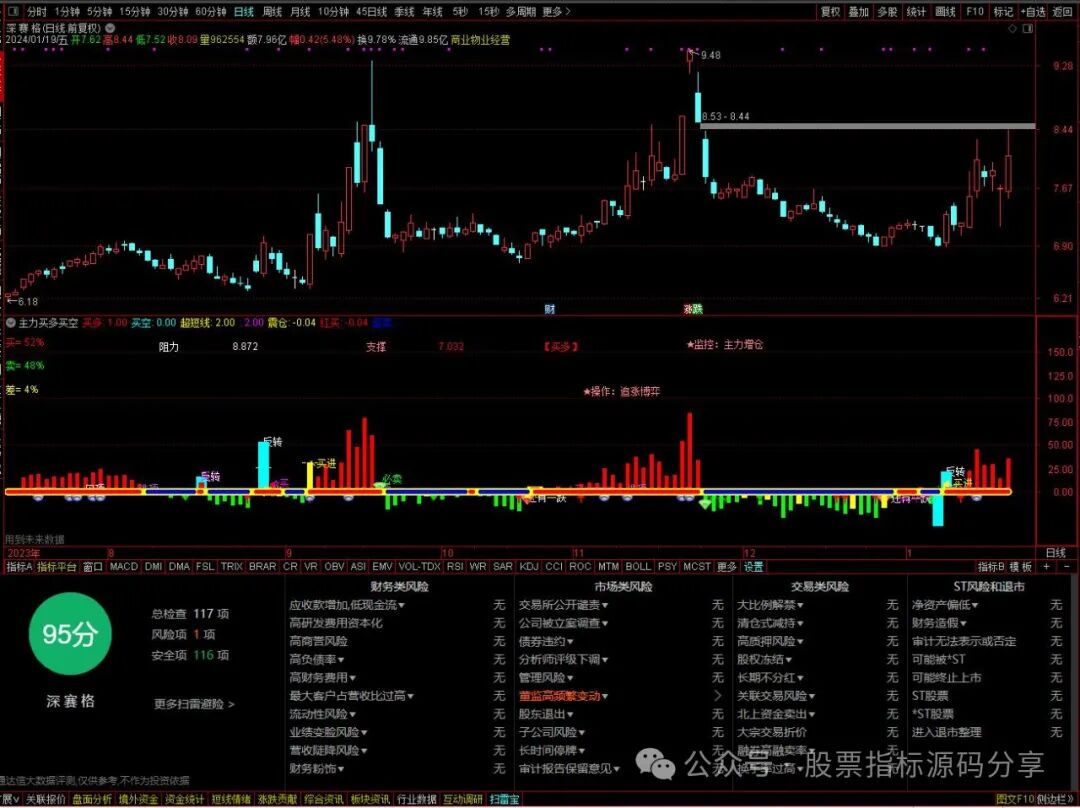Click the layout icon before 分时
The width and height of the screenshot is (1080, 808).
[14, 12]
